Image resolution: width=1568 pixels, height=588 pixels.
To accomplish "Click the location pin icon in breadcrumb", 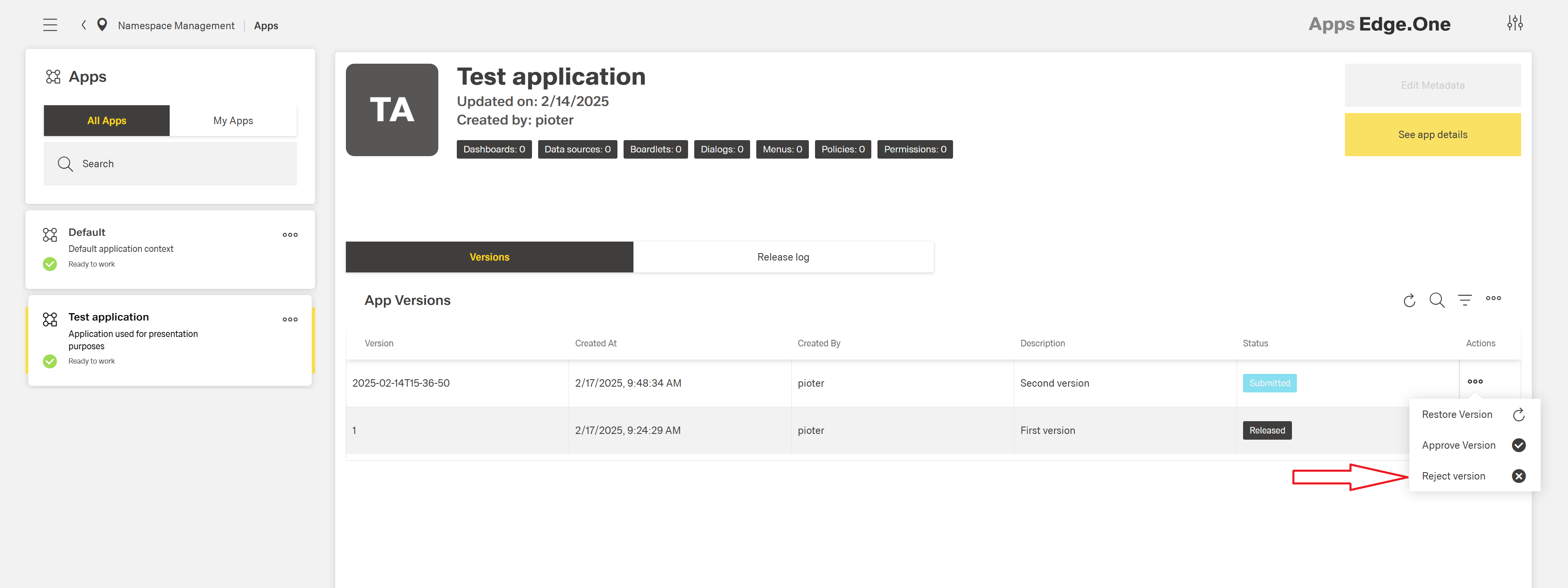I will click(x=102, y=24).
